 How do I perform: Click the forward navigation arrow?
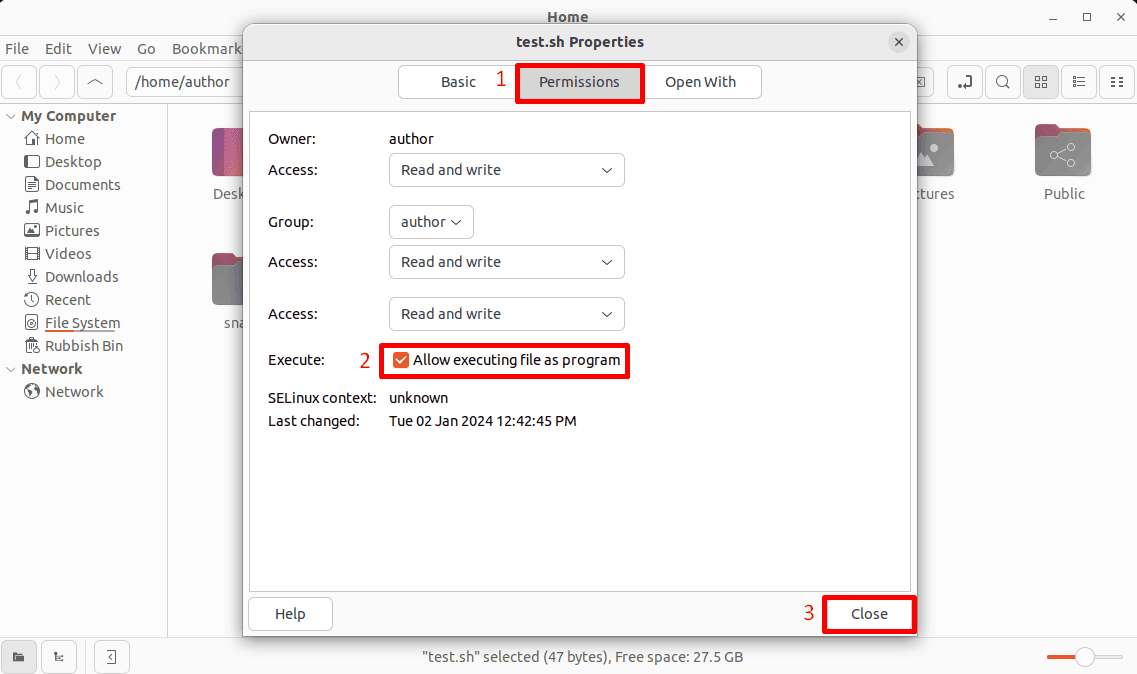click(x=57, y=82)
